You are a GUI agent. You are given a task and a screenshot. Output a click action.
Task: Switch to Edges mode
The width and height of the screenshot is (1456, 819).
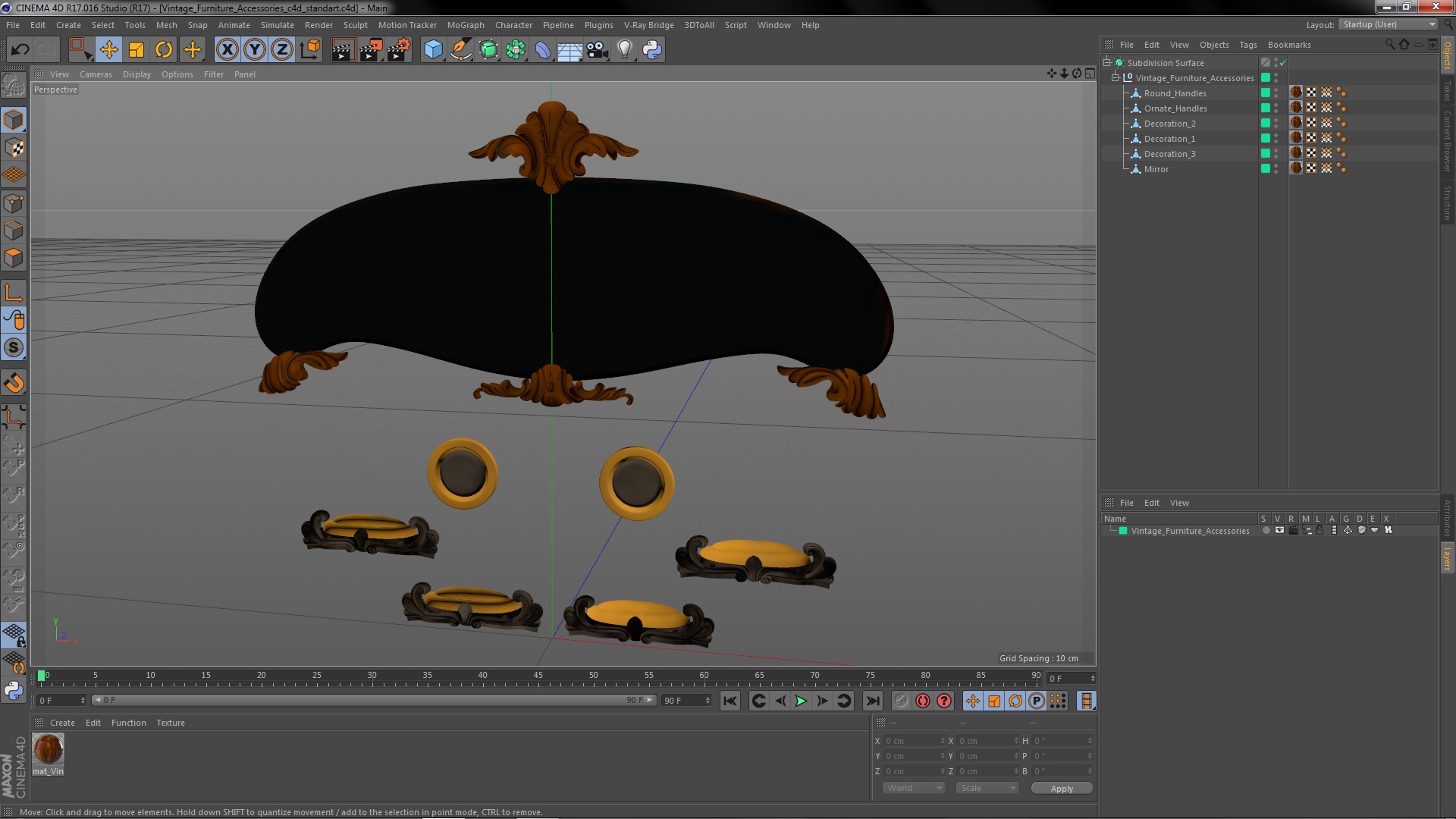[x=14, y=231]
